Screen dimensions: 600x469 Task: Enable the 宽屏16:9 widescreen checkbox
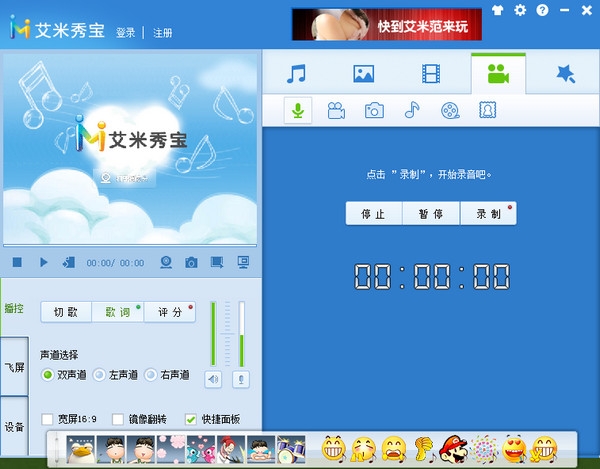tap(48, 419)
